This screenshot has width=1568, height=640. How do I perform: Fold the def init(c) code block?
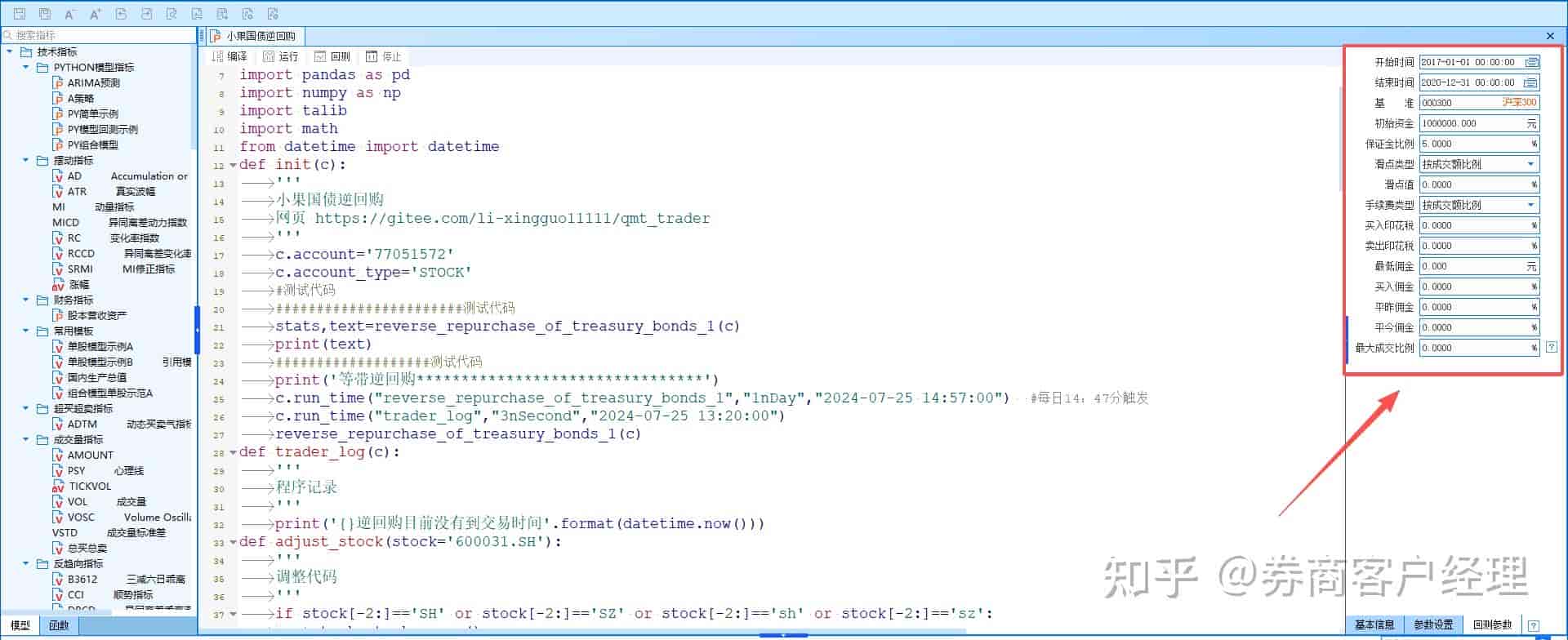[233, 165]
